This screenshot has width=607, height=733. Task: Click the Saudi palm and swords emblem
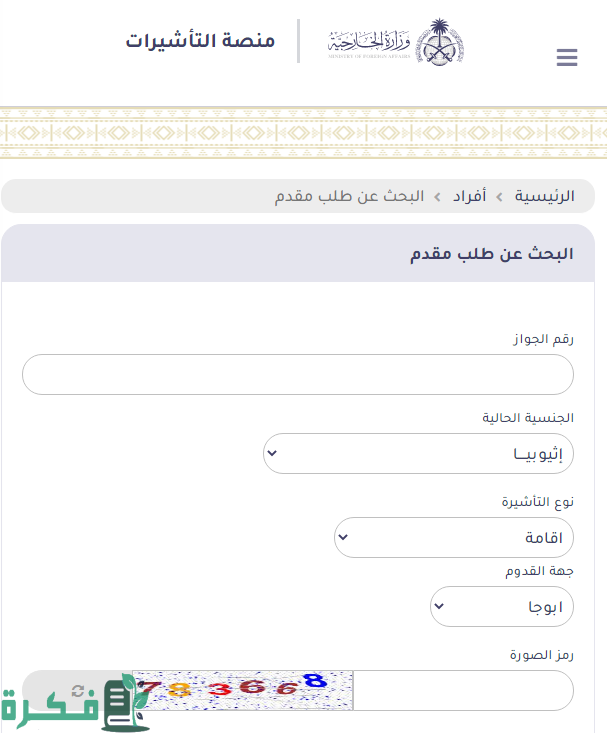click(440, 42)
